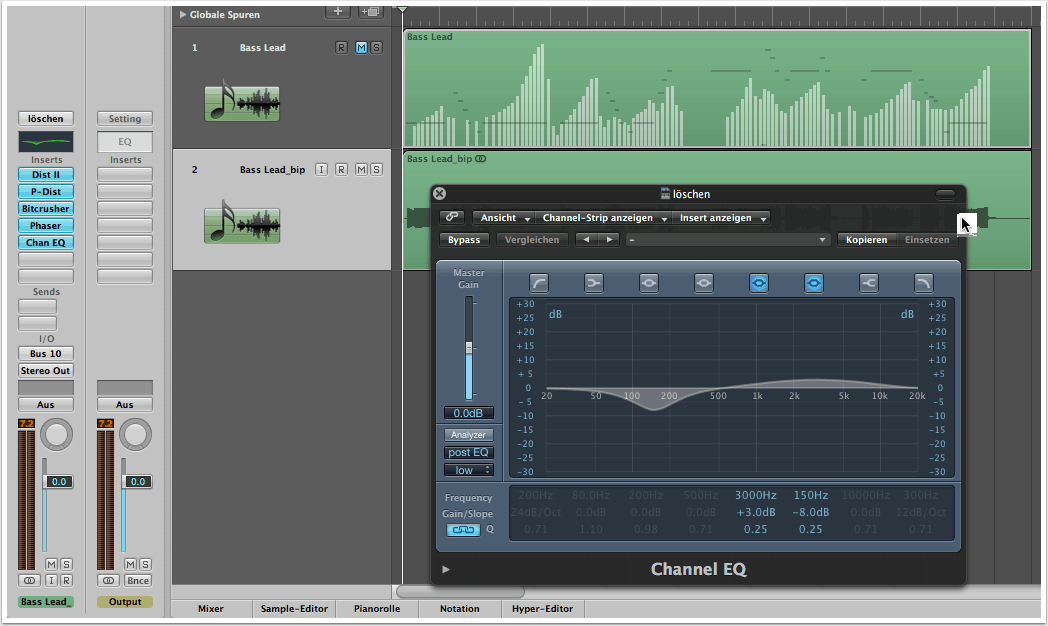Click the Bass Lead track instrument icon
Viewport: 1048px width, 626px height.
(242, 103)
